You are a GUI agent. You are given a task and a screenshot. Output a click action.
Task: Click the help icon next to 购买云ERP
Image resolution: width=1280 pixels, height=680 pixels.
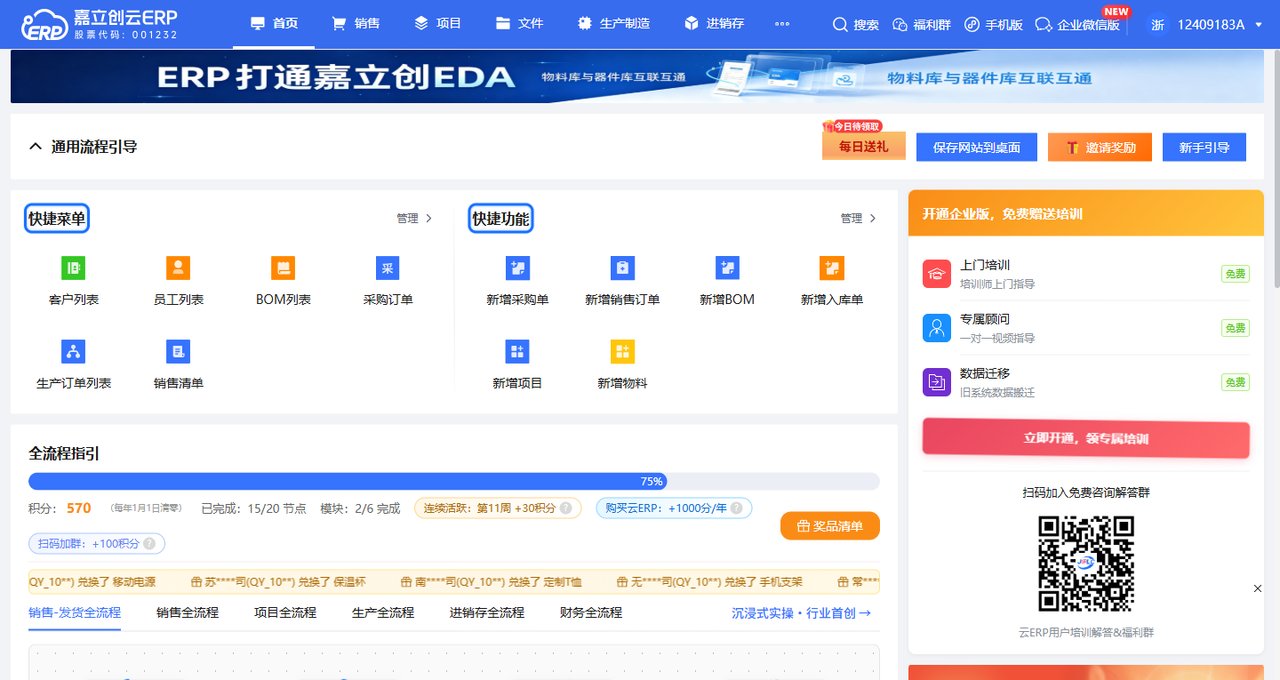pos(737,508)
